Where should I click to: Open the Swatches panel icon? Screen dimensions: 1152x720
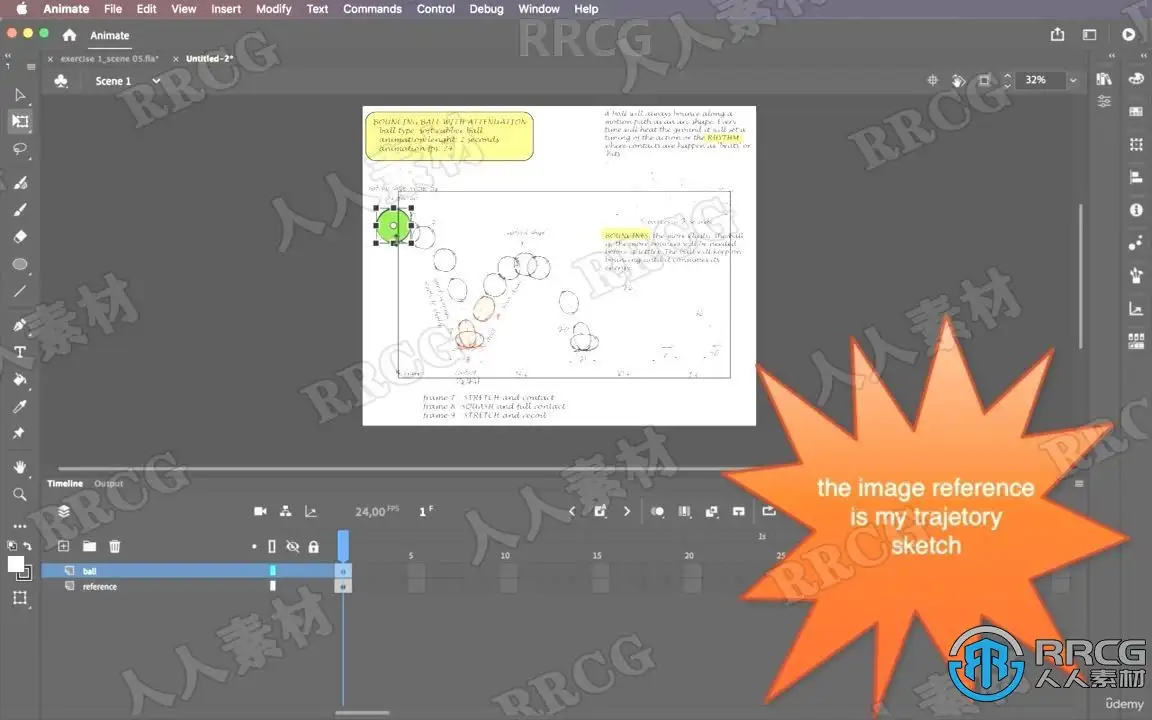click(1136, 112)
